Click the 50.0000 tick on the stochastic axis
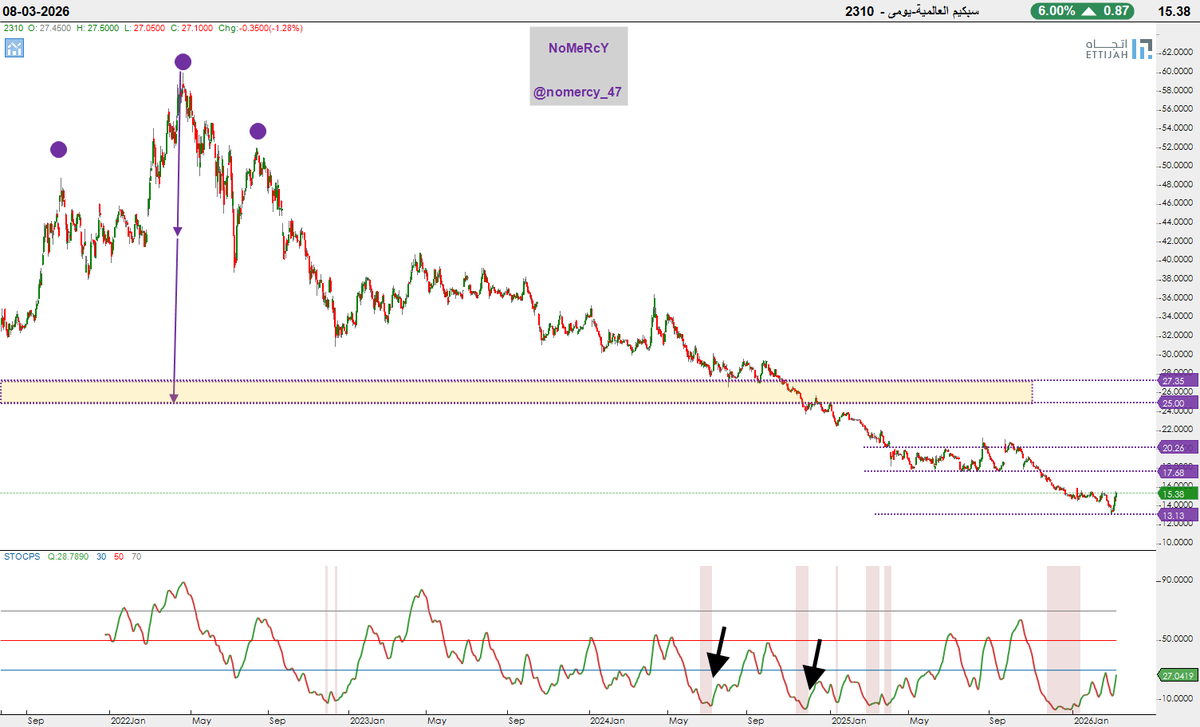Image resolution: width=1200 pixels, height=727 pixels. coord(1176,639)
